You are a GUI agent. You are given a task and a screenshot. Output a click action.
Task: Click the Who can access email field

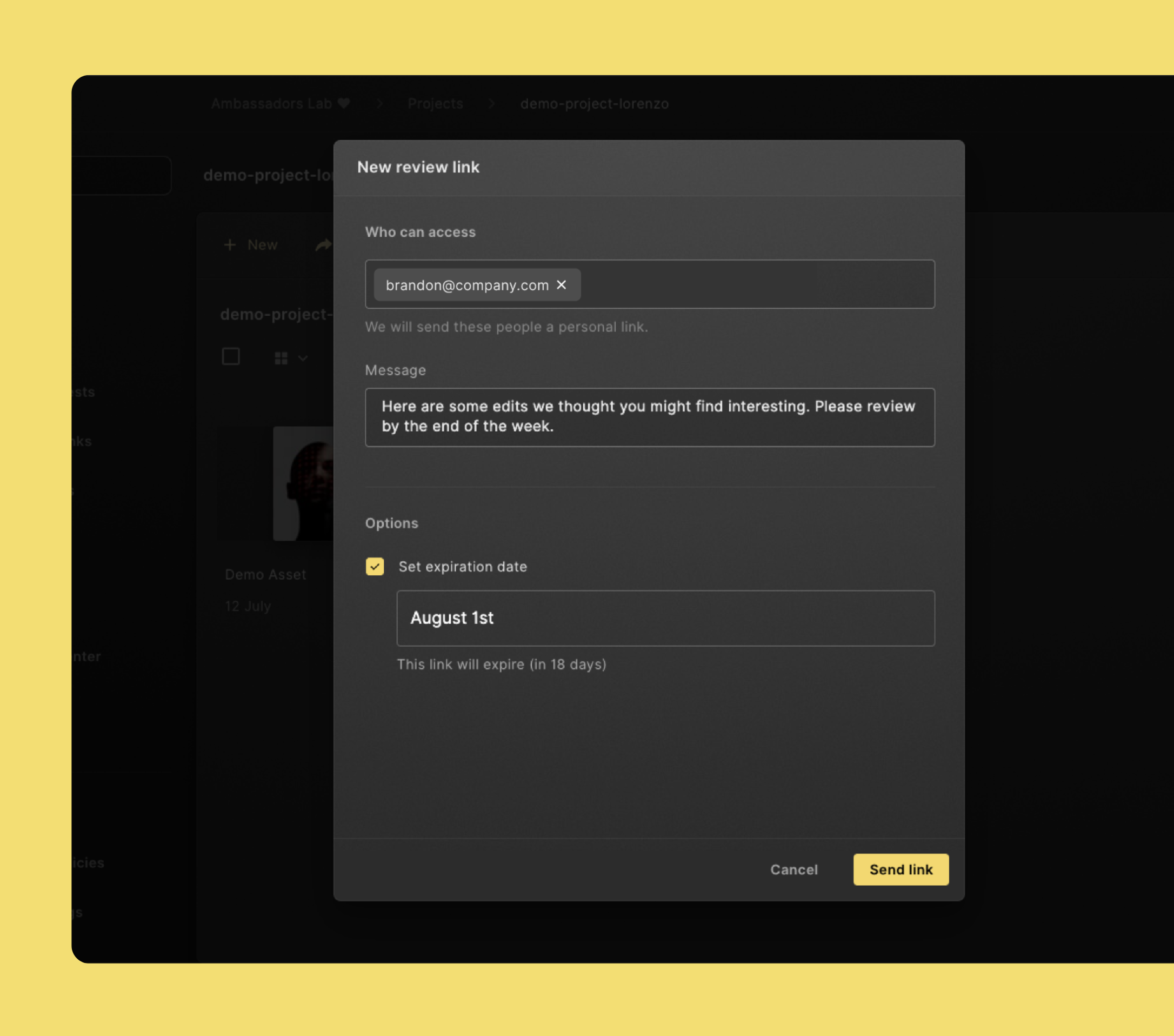(x=650, y=284)
